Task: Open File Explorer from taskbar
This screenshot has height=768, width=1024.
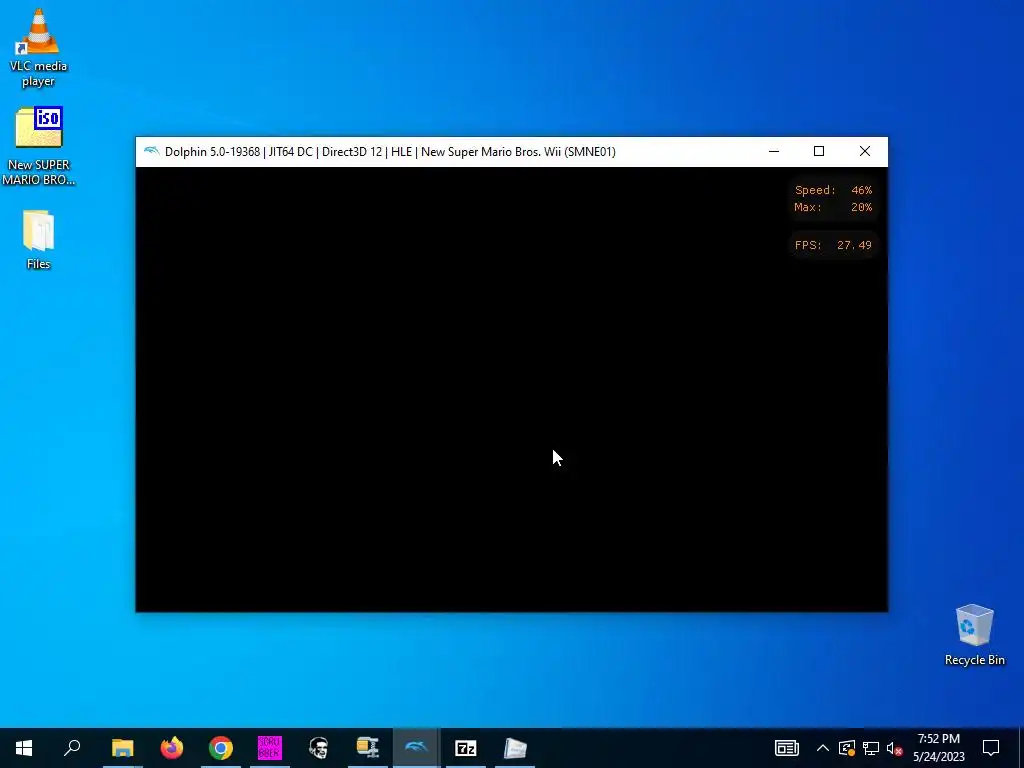Action: coord(122,748)
